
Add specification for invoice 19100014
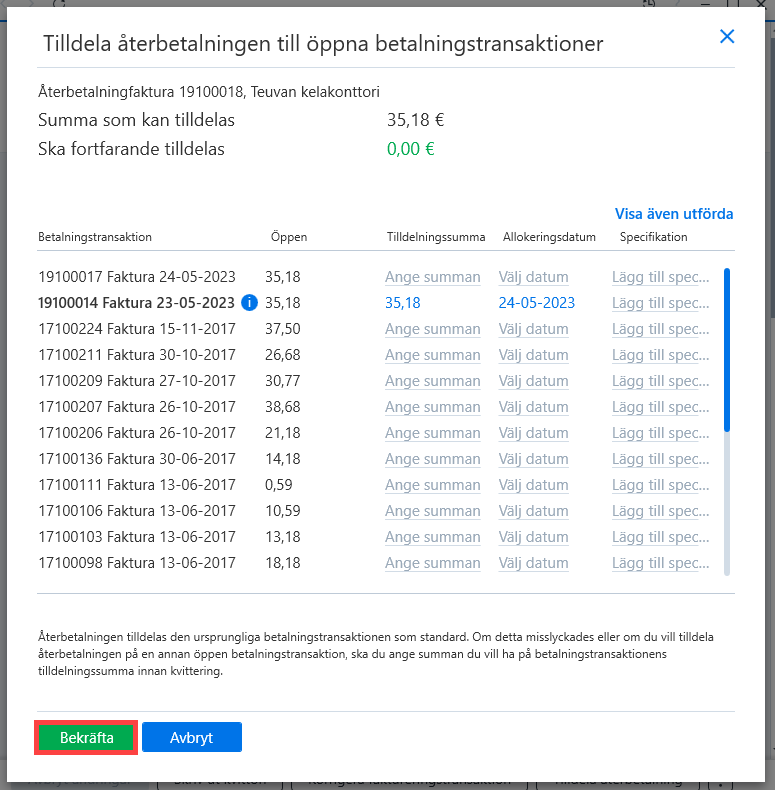660,303
